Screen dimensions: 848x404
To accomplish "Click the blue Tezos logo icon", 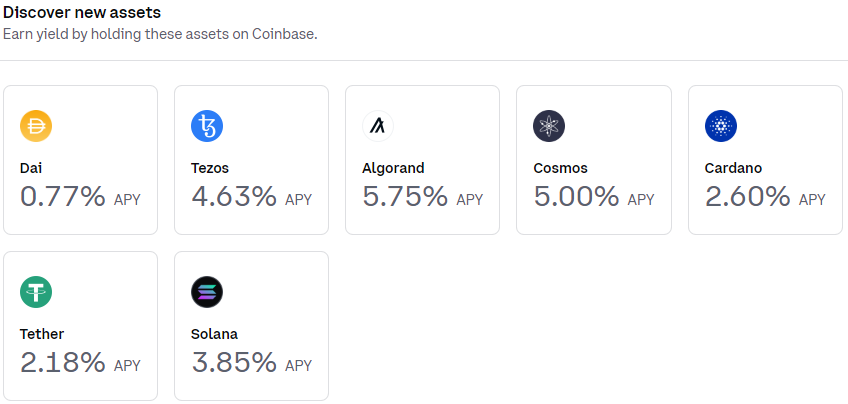I will [x=207, y=126].
